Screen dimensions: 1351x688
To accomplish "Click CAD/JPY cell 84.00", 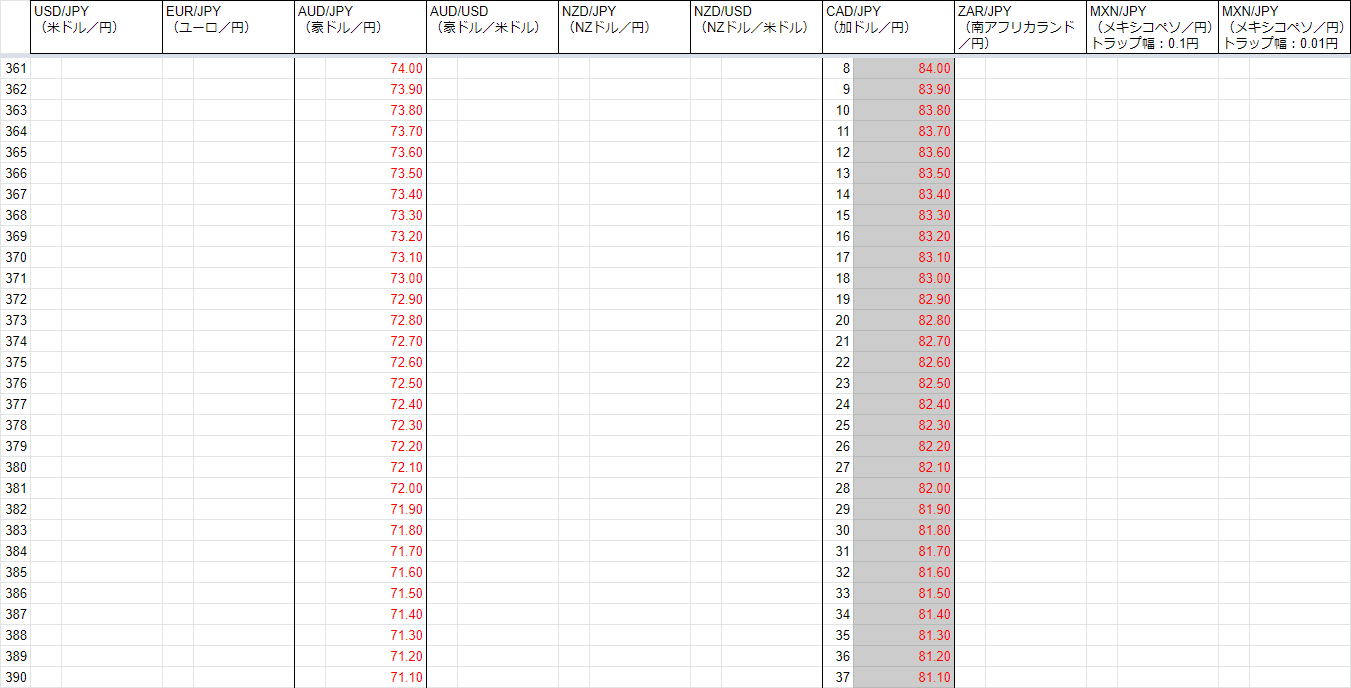I will (904, 68).
